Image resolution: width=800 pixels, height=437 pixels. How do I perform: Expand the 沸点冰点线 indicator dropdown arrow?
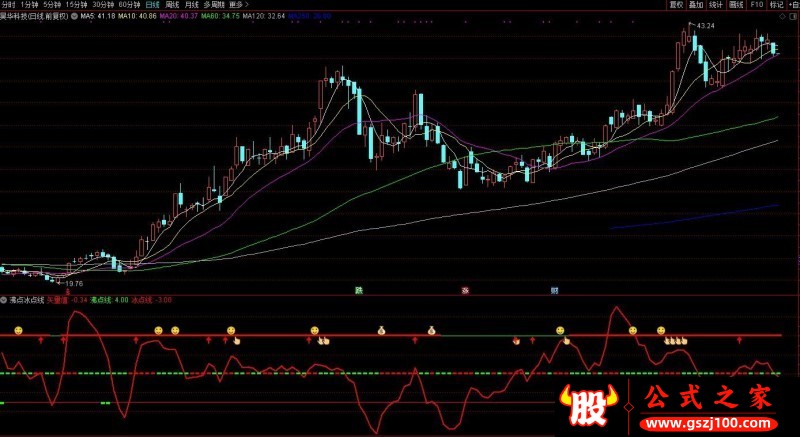coord(4,300)
